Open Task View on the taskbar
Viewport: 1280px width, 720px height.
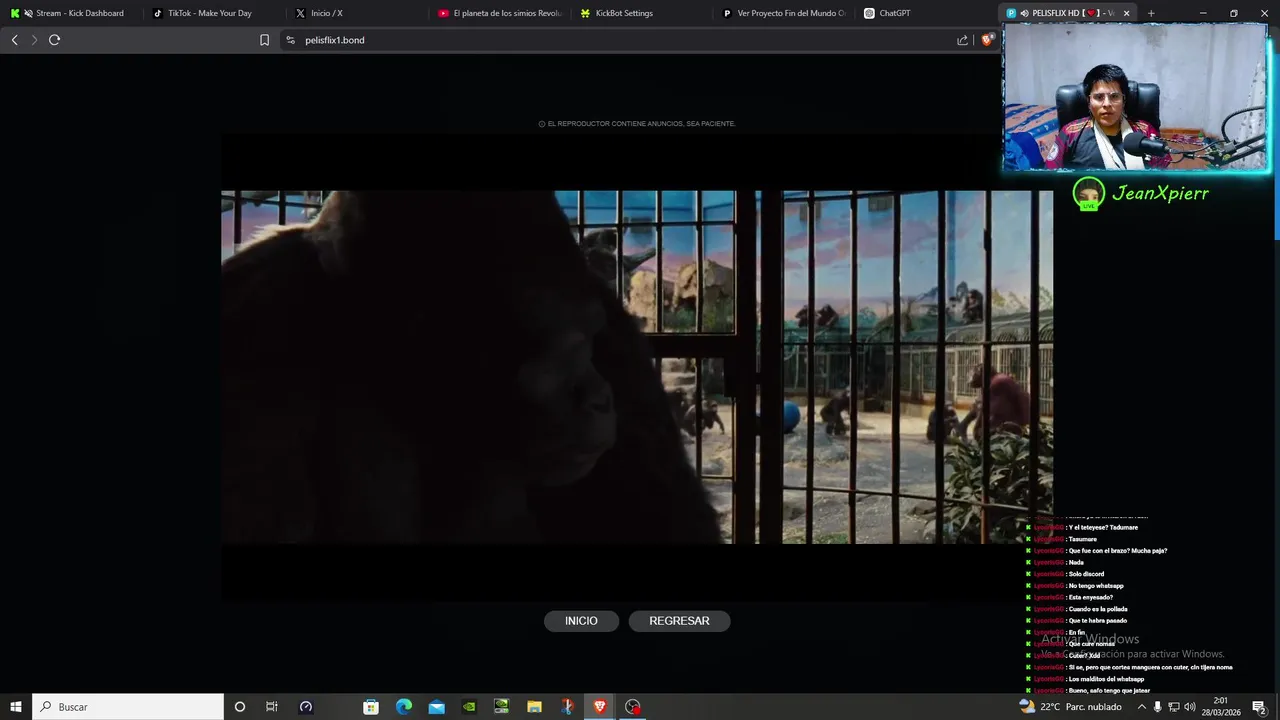(x=271, y=707)
